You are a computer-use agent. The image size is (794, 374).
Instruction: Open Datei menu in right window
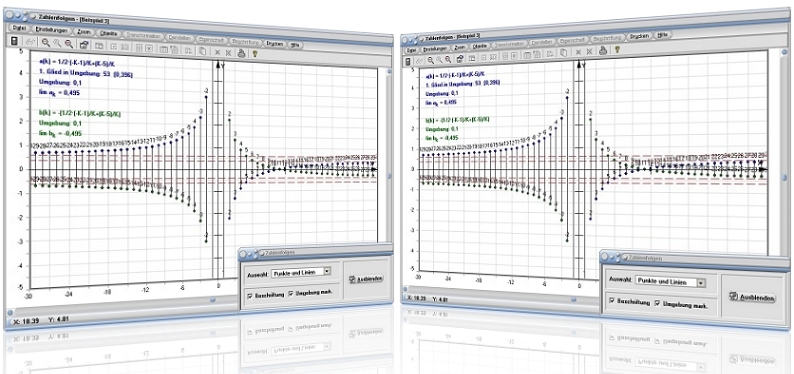point(411,50)
